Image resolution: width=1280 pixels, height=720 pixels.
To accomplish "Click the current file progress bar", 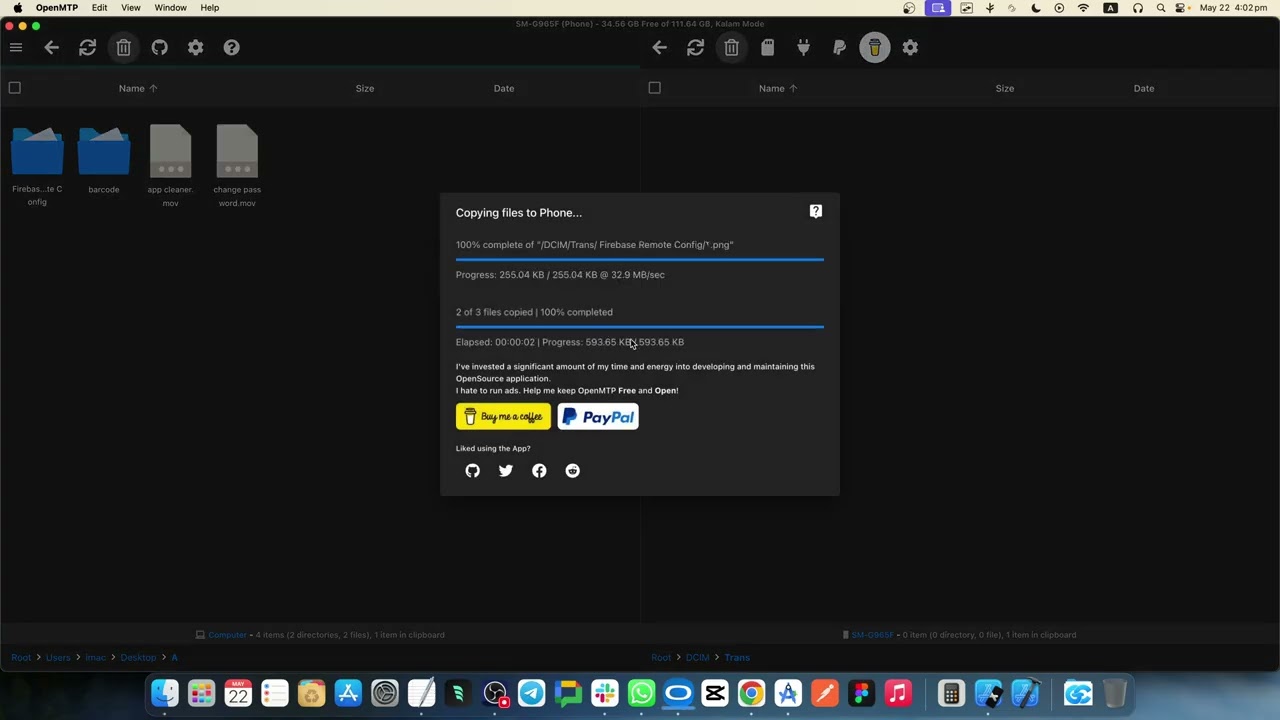I will [640, 260].
